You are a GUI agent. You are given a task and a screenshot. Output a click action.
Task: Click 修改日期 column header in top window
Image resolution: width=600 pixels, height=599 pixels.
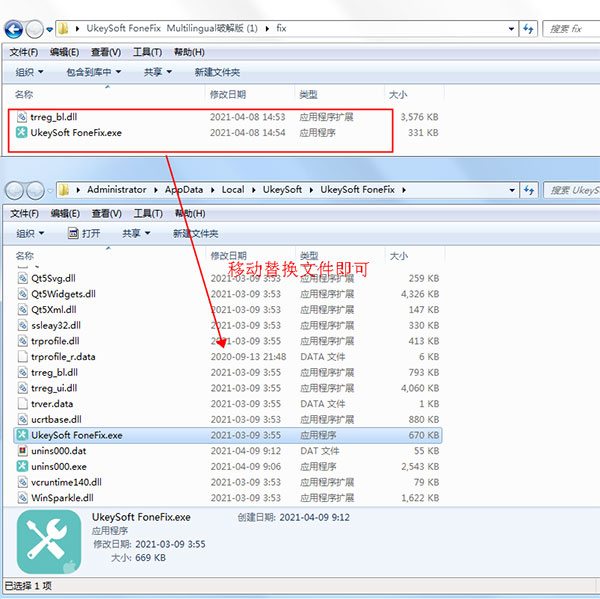(228, 94)
